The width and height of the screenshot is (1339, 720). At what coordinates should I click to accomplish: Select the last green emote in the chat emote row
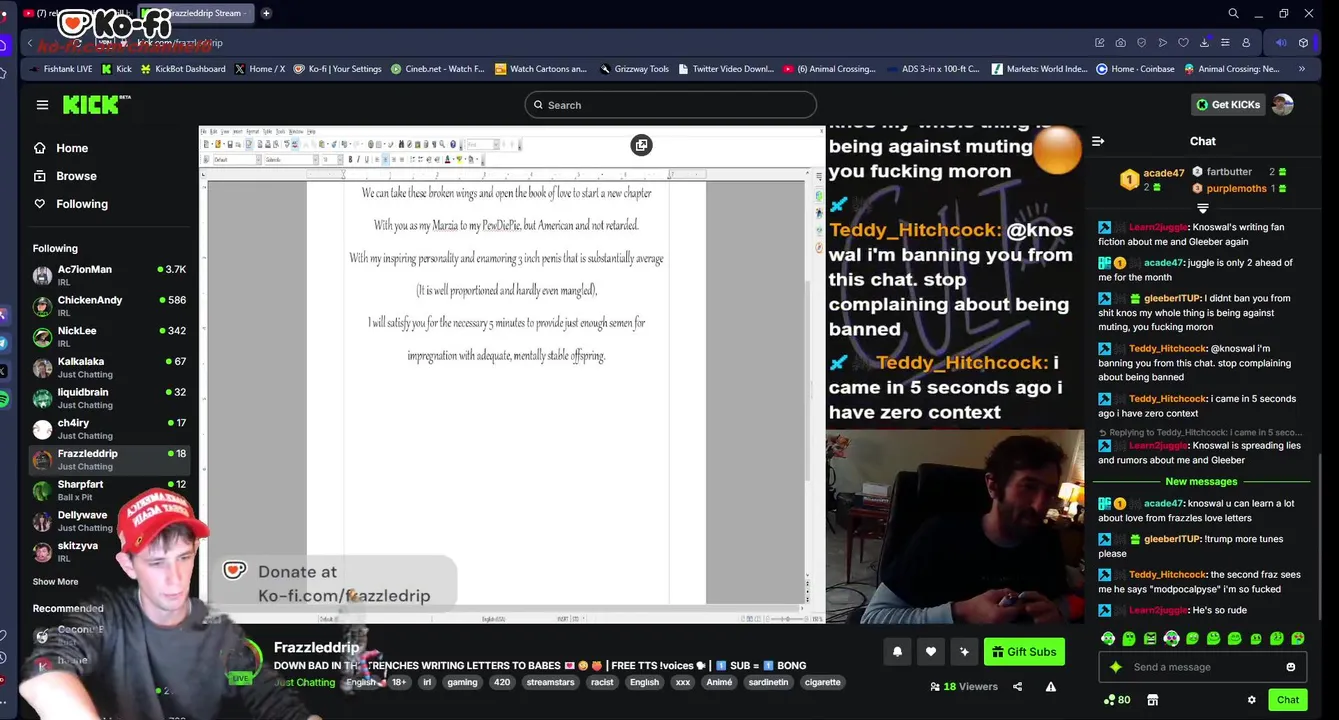tap(1298, 638)
